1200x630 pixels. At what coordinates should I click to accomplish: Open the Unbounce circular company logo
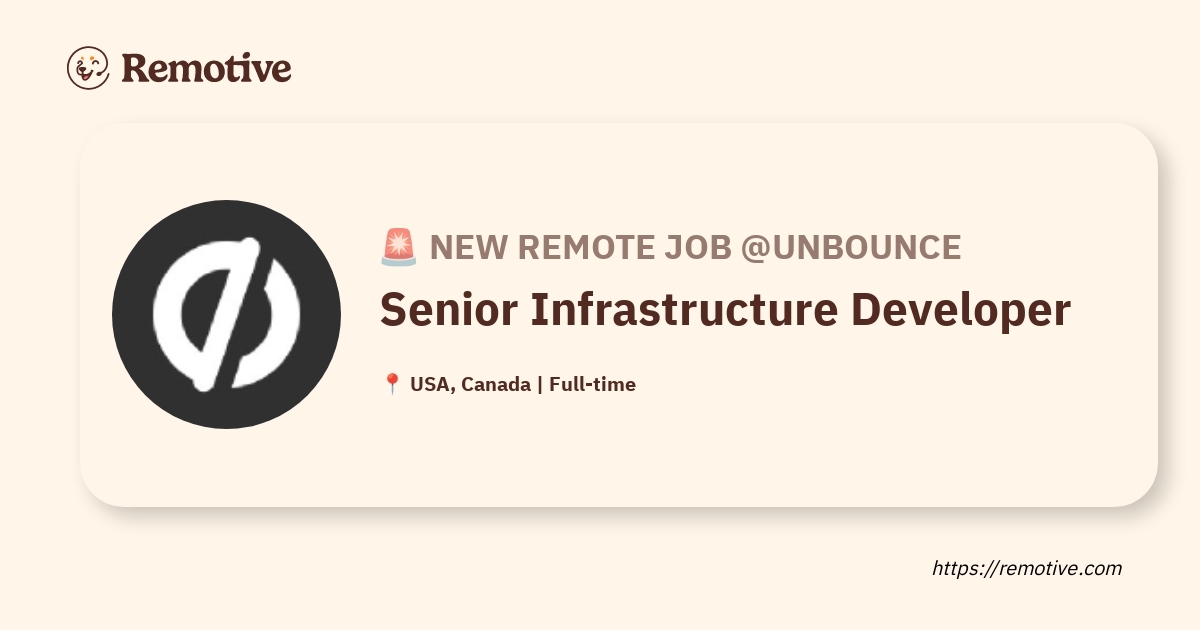(226, 314)
